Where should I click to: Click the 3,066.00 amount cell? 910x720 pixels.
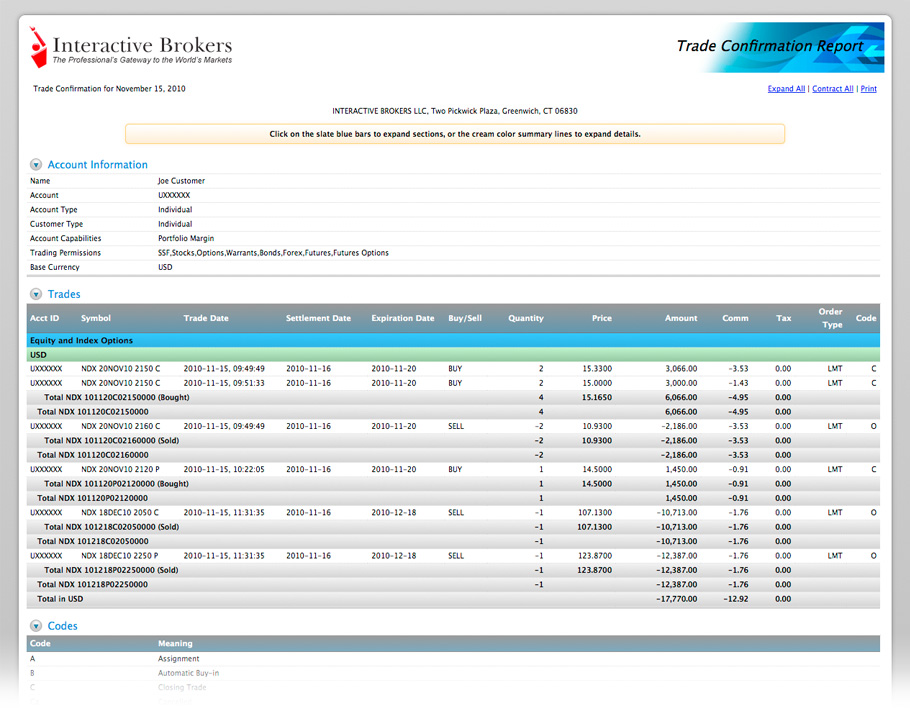(x=681, y=368)
